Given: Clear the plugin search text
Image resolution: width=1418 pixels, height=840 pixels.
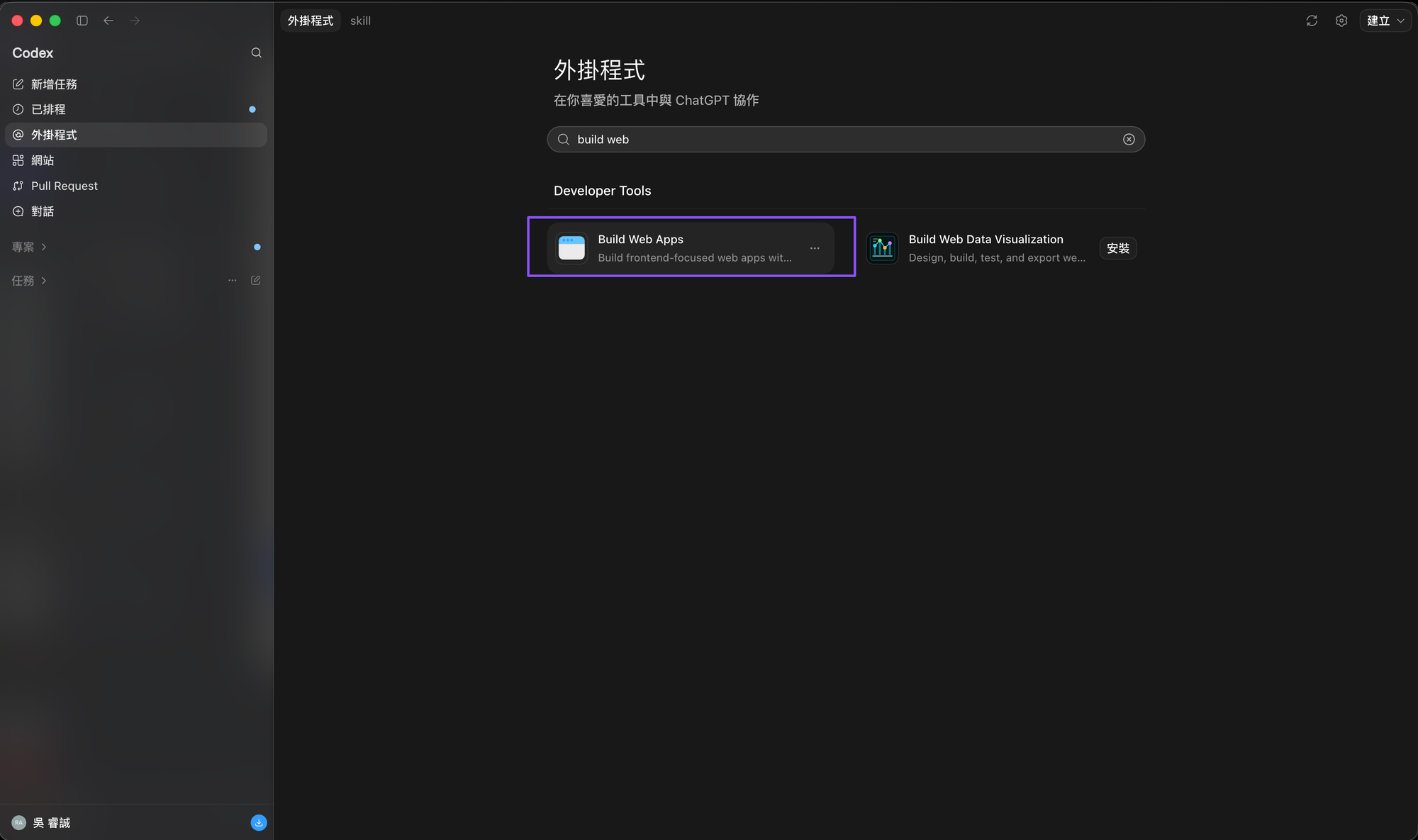Looking at the screenshot, I should (x=1129, y=140).
